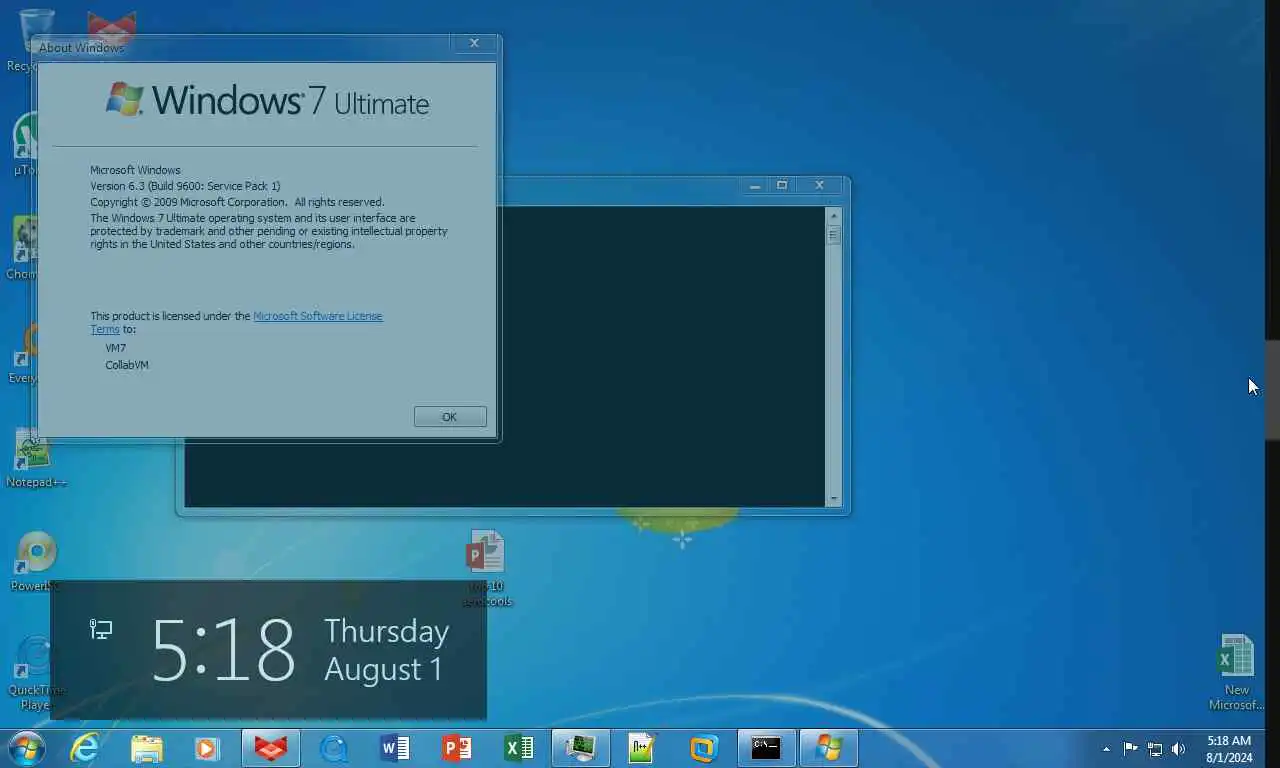The width and height of the screenshot is (1280, 768).
Task: Switch to the monitor-with-green-graph taskbar button
Action: point(580,748)
